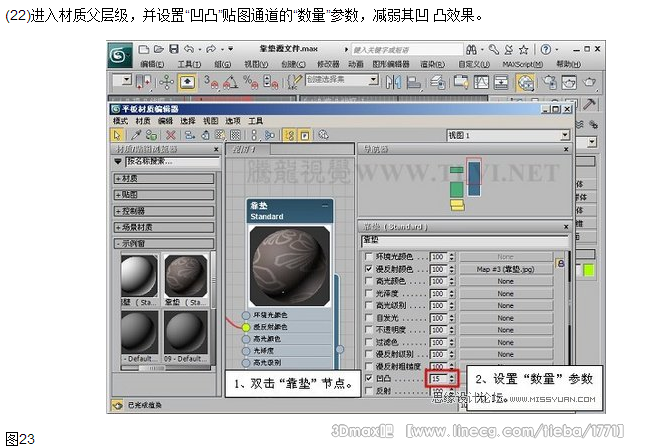
Task: Expand the 贴图 group in material browser
Action: tap(164, 195)
